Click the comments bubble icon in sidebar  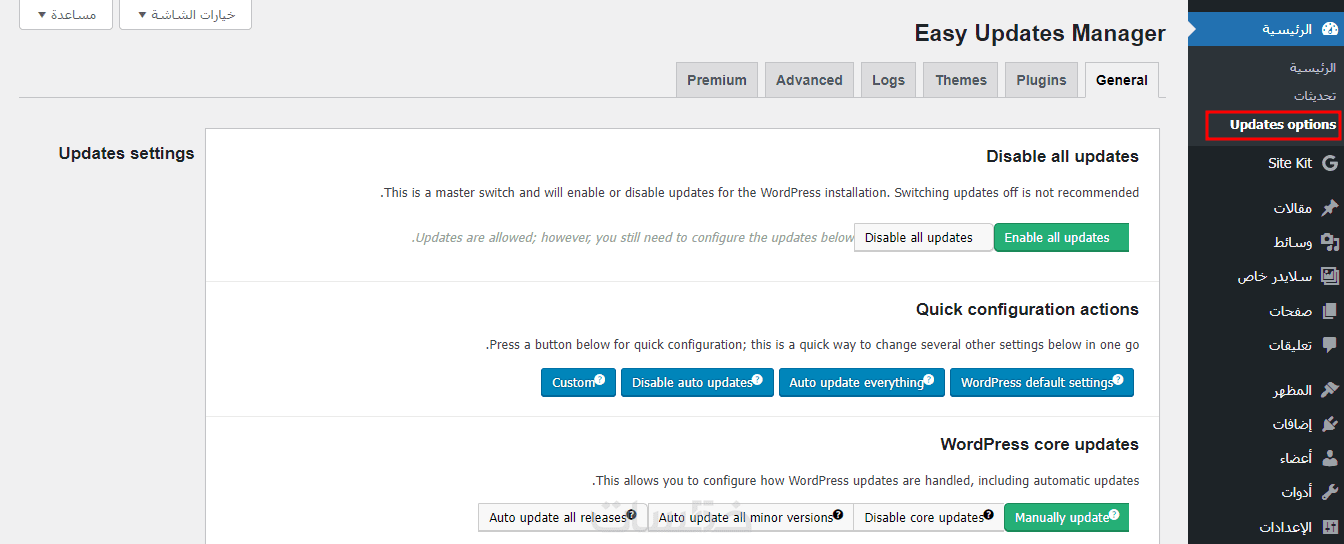(1329, 345)
